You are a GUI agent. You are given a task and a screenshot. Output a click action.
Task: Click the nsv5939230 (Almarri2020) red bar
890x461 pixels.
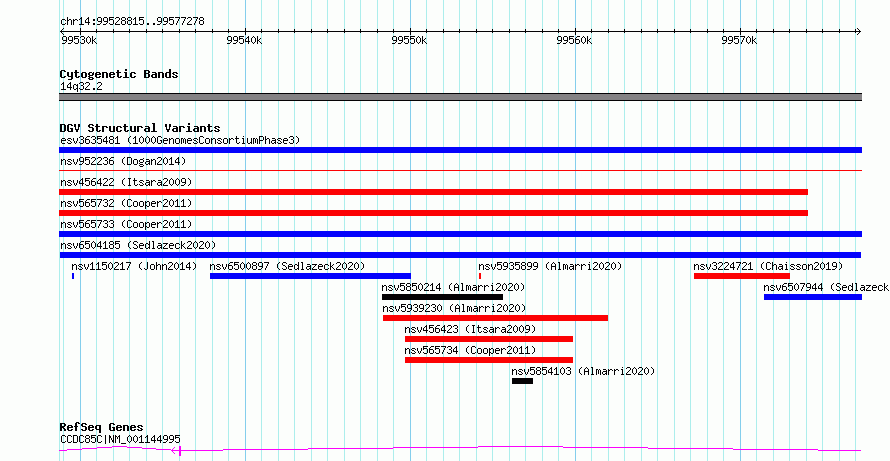coord(496,318)
